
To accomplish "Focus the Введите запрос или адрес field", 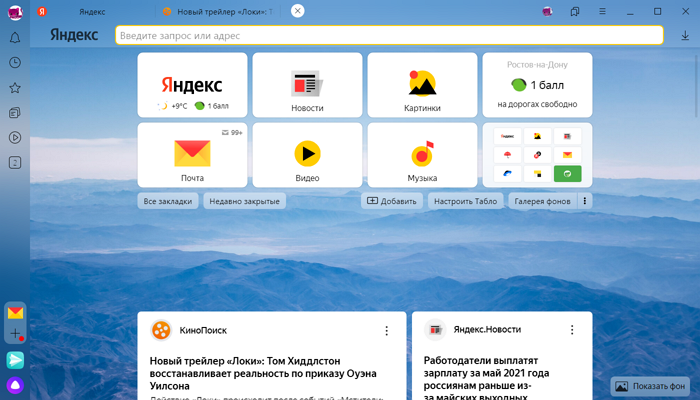I will click(x=389, y=35).
